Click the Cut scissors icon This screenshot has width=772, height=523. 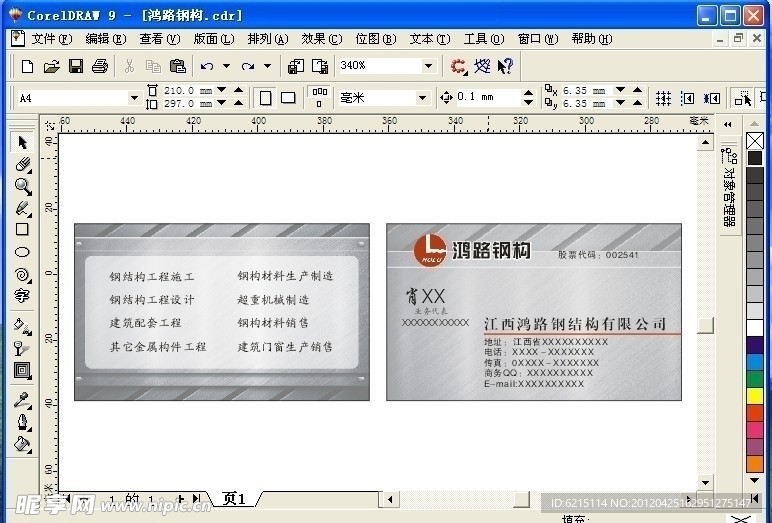[x=129, y=66]
